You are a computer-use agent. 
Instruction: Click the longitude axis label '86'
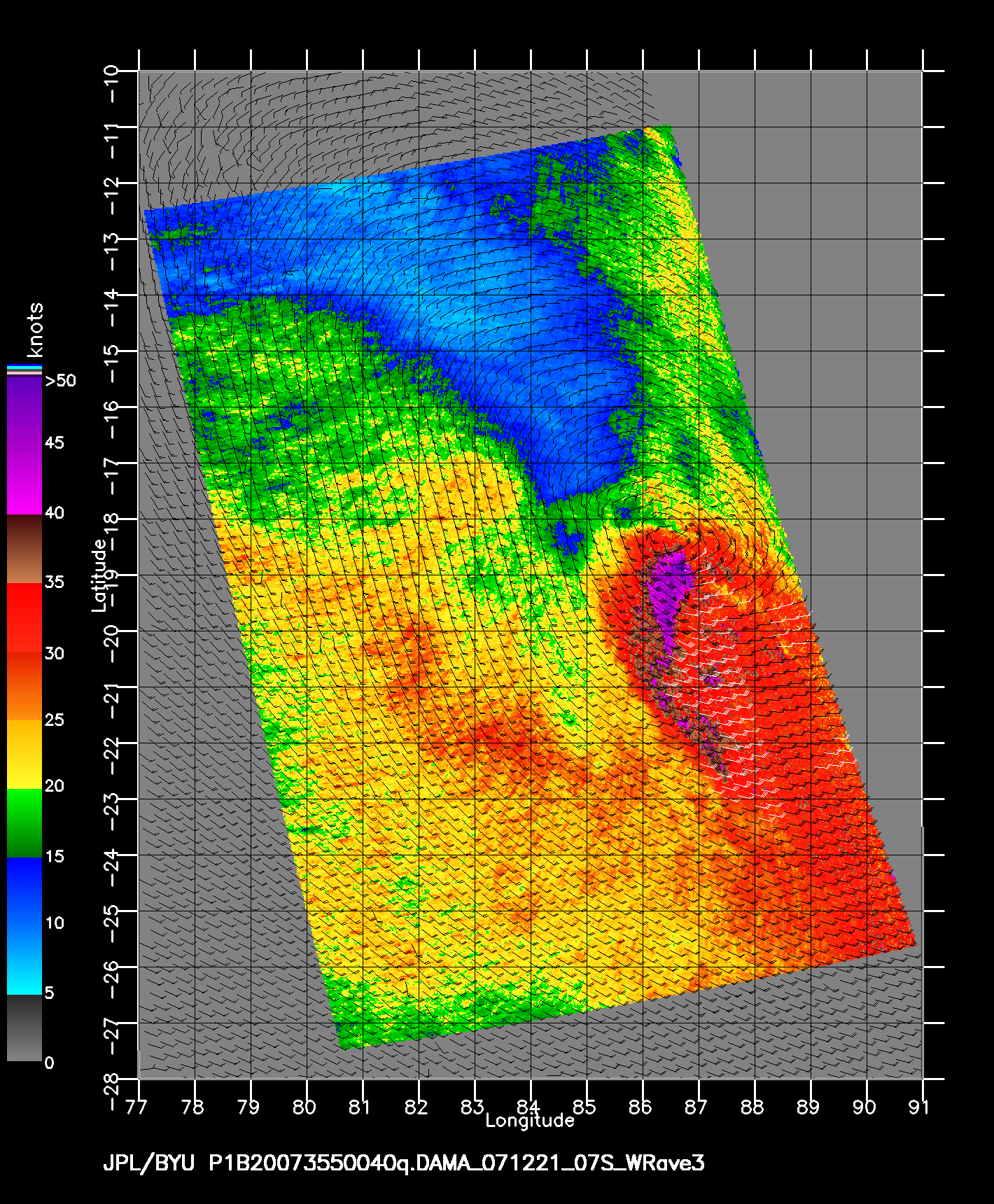[x=640, y=1107]
